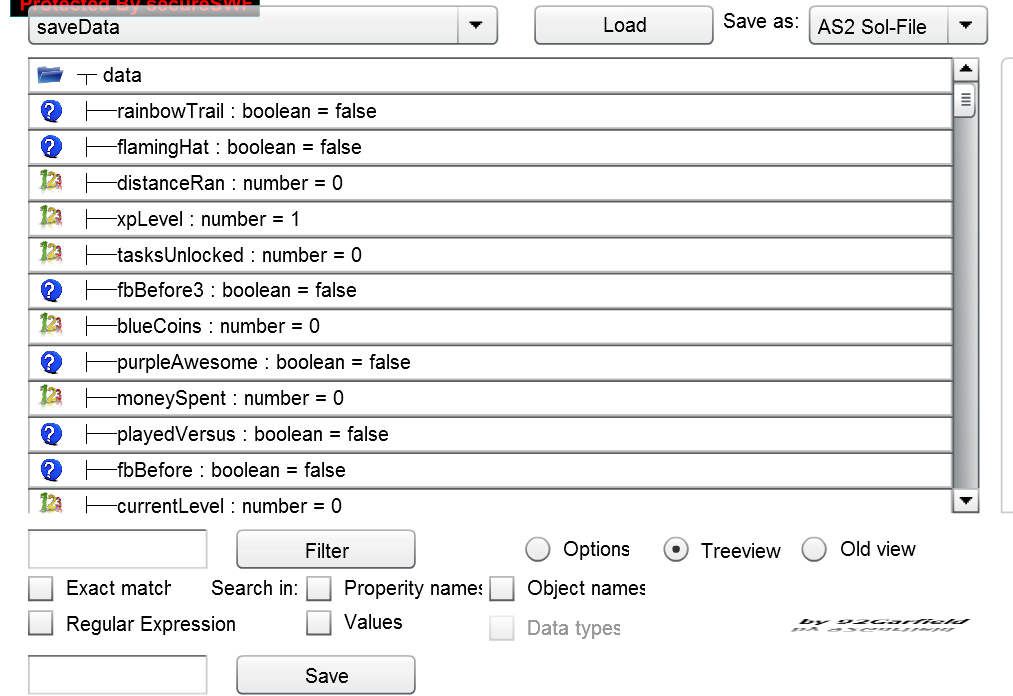Select the 'currentLevel : number = 0' row
The image size is (1013, 696).
click(490, 501)
